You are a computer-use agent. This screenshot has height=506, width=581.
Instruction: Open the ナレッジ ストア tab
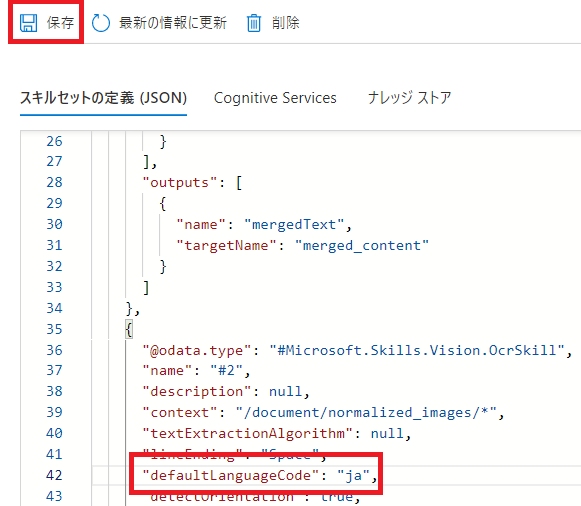pos(409,98)
